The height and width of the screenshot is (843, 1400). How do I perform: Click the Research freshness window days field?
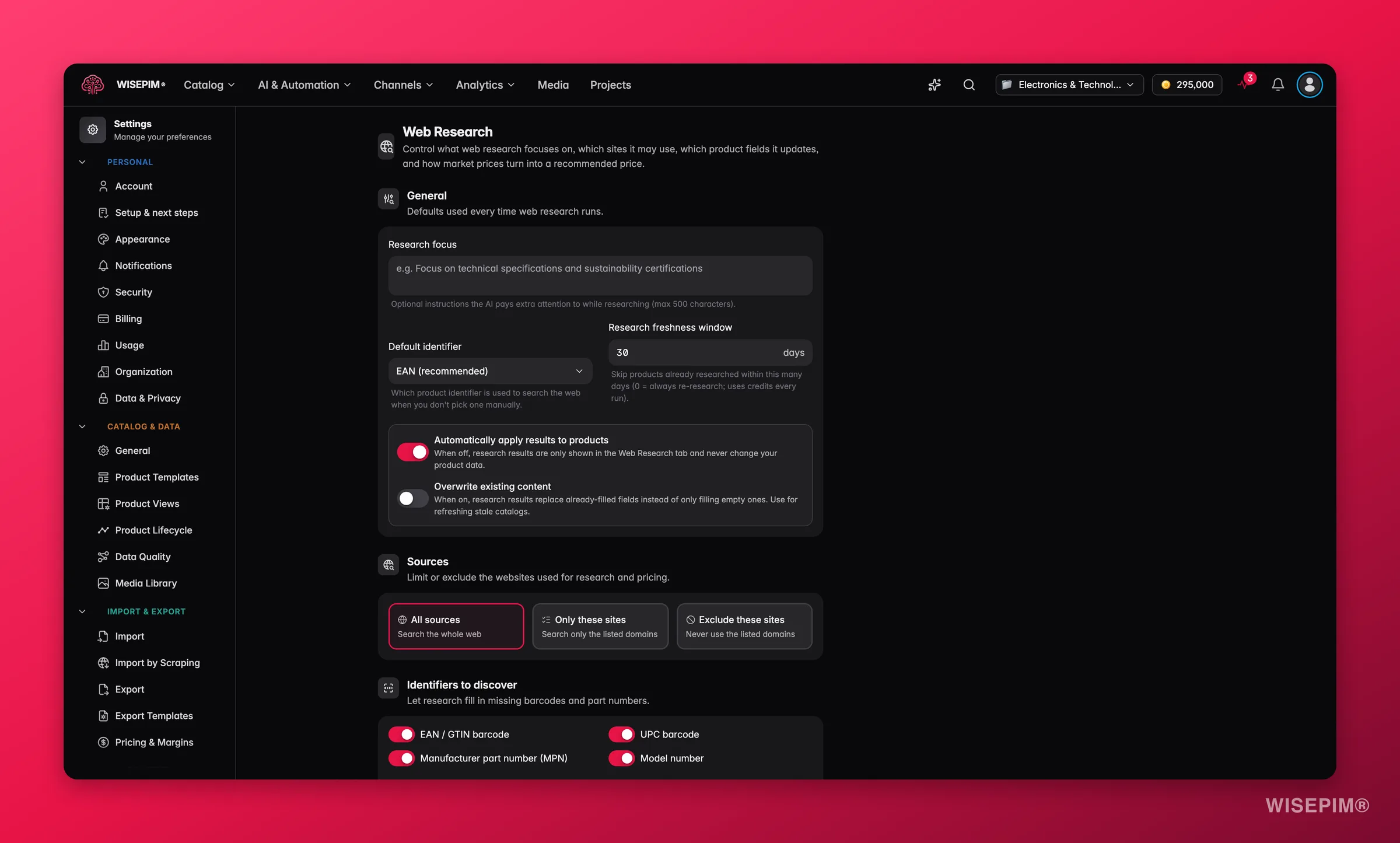click(710, 352)
